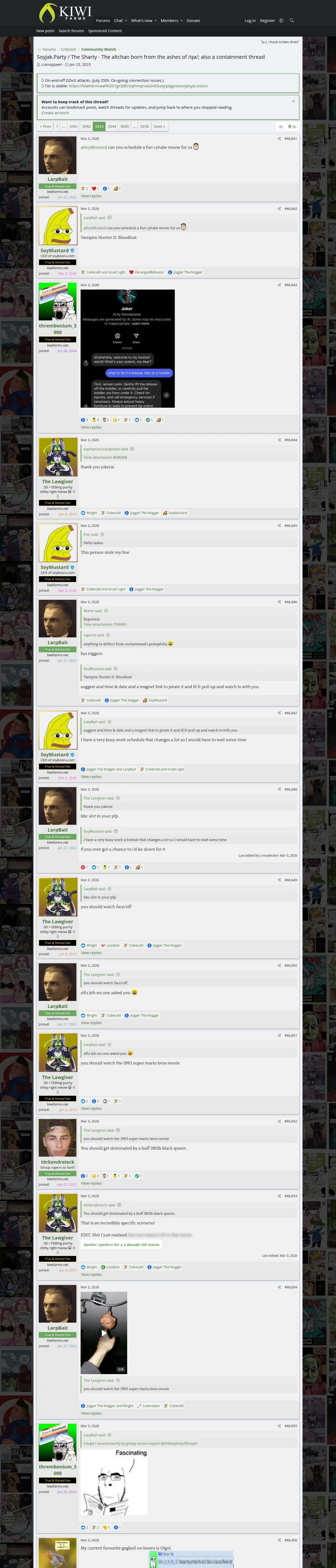
Task: Expand View replies under post #66,841
Action: pyautogui.click(x=92, y=196)
